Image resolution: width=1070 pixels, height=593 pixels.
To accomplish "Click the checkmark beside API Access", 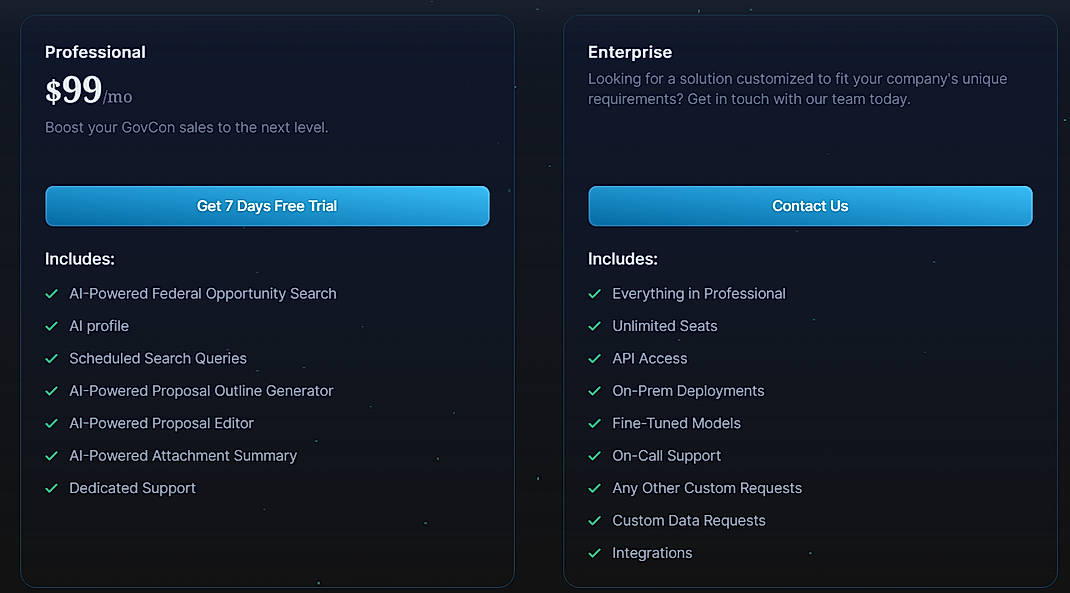I will [594, 358].
